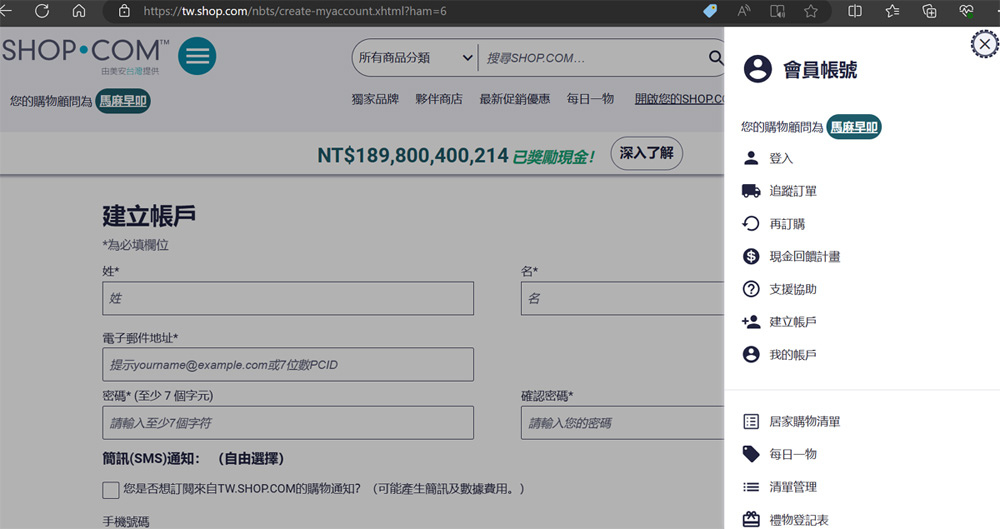1000x529 pixels.
Task: Open 居家購物清單 link in panel
Action: point(805,421)
